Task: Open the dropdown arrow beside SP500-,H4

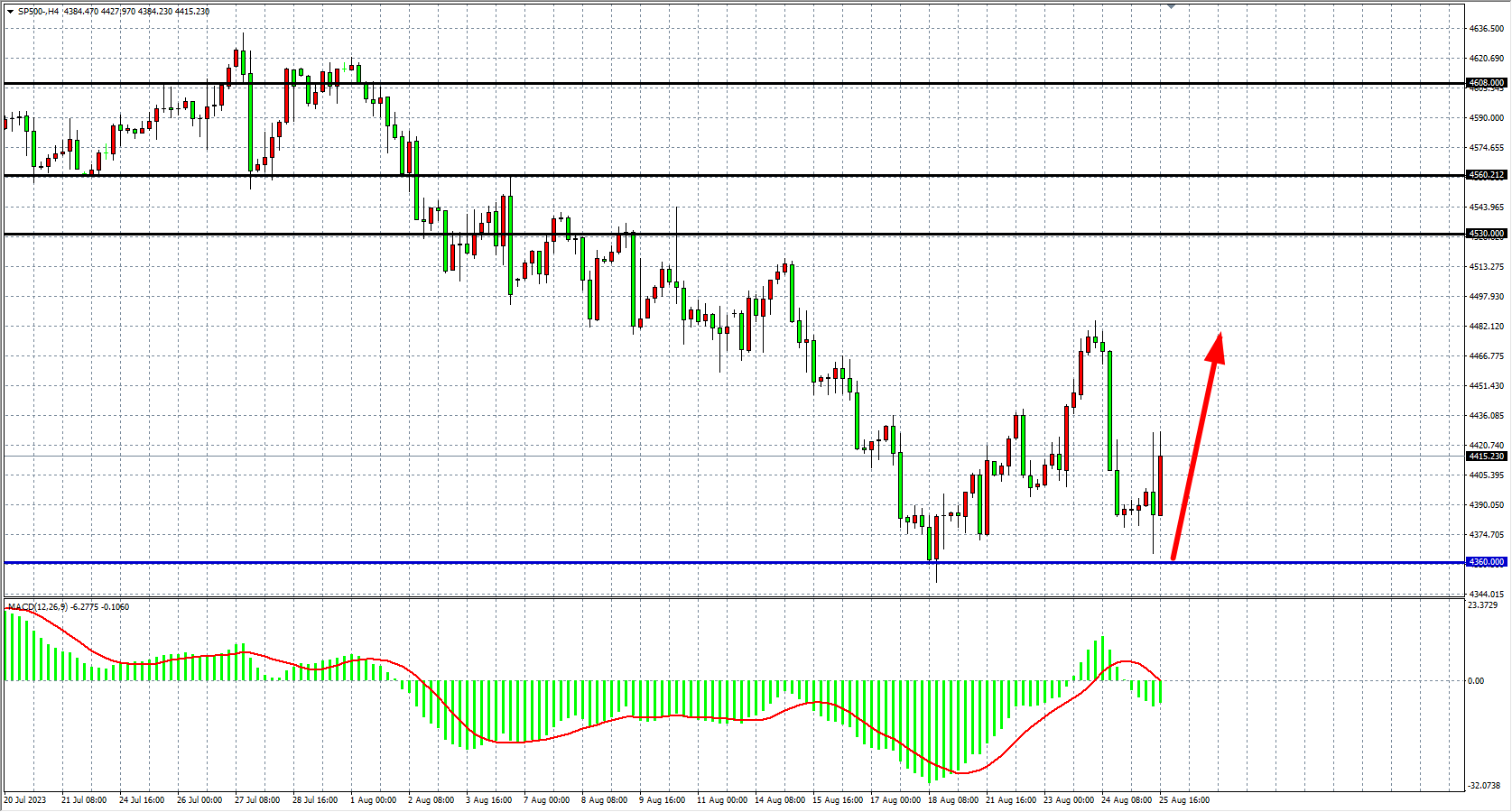Action: 10,12
